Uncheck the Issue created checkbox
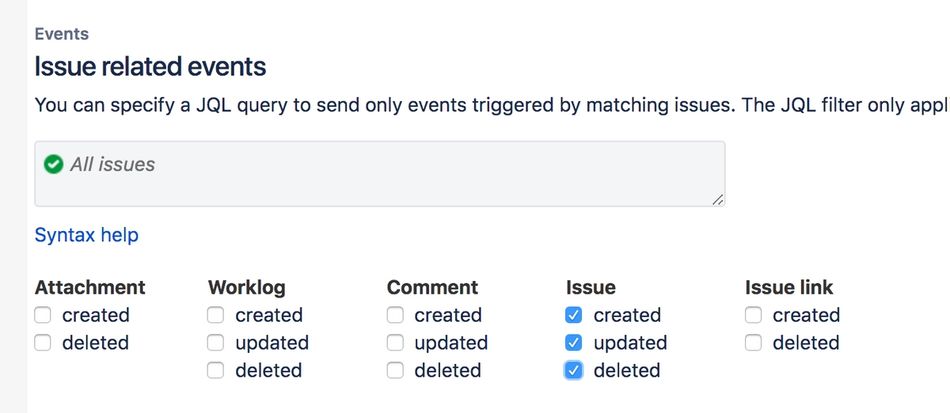The image size is (950, 413). [x=574, y=315]
